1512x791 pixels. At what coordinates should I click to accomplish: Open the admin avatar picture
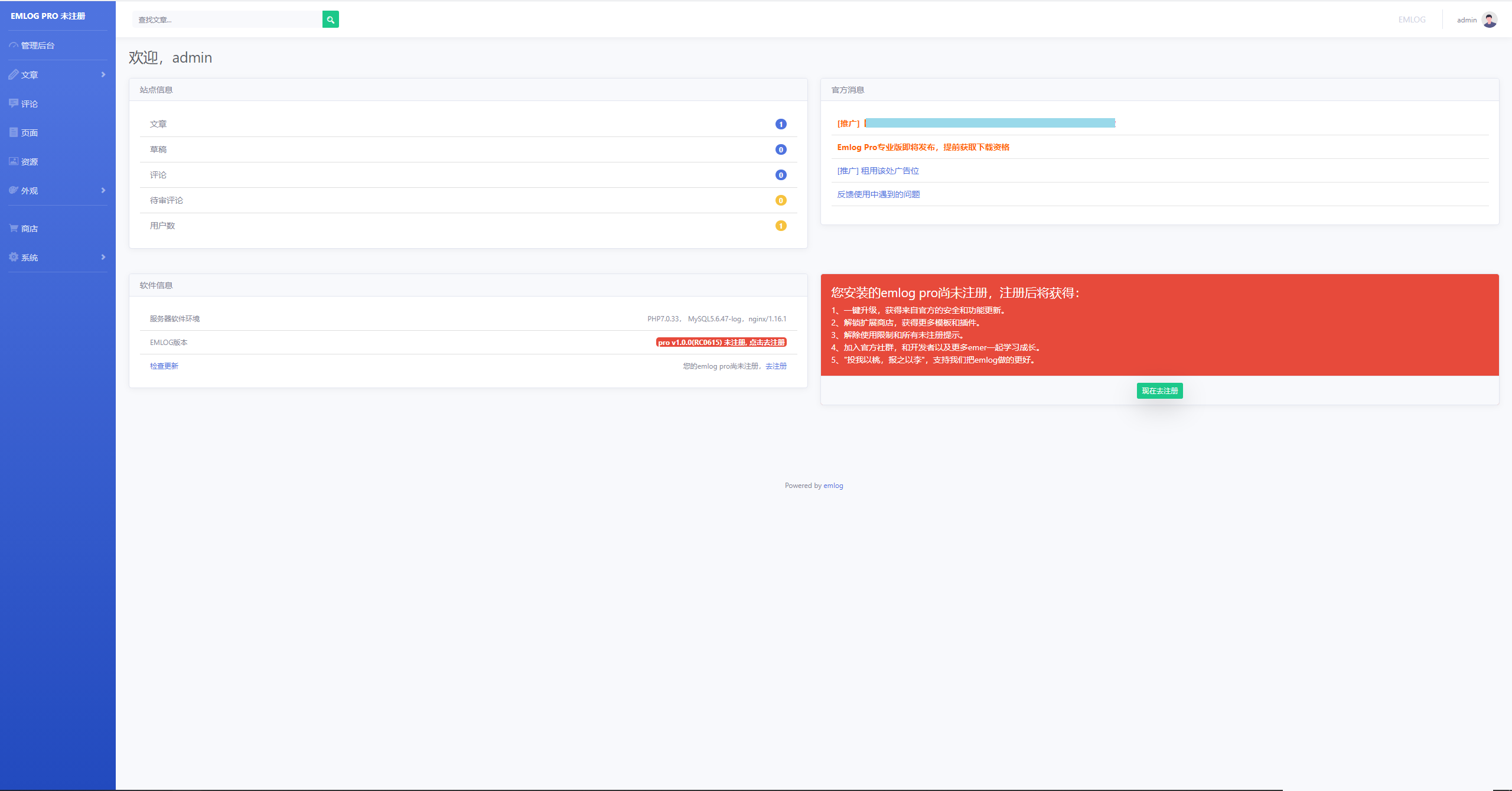1489,19
